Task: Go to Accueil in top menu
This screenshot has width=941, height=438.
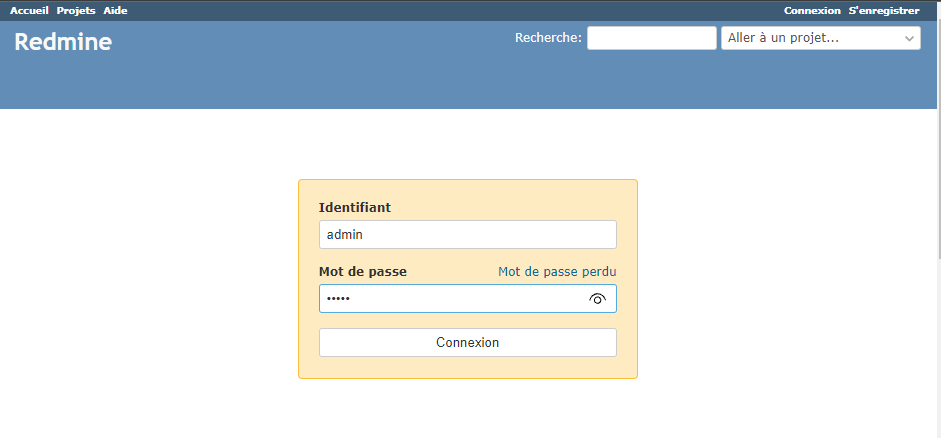Action: pyautogui.click(x=29, y=11)
